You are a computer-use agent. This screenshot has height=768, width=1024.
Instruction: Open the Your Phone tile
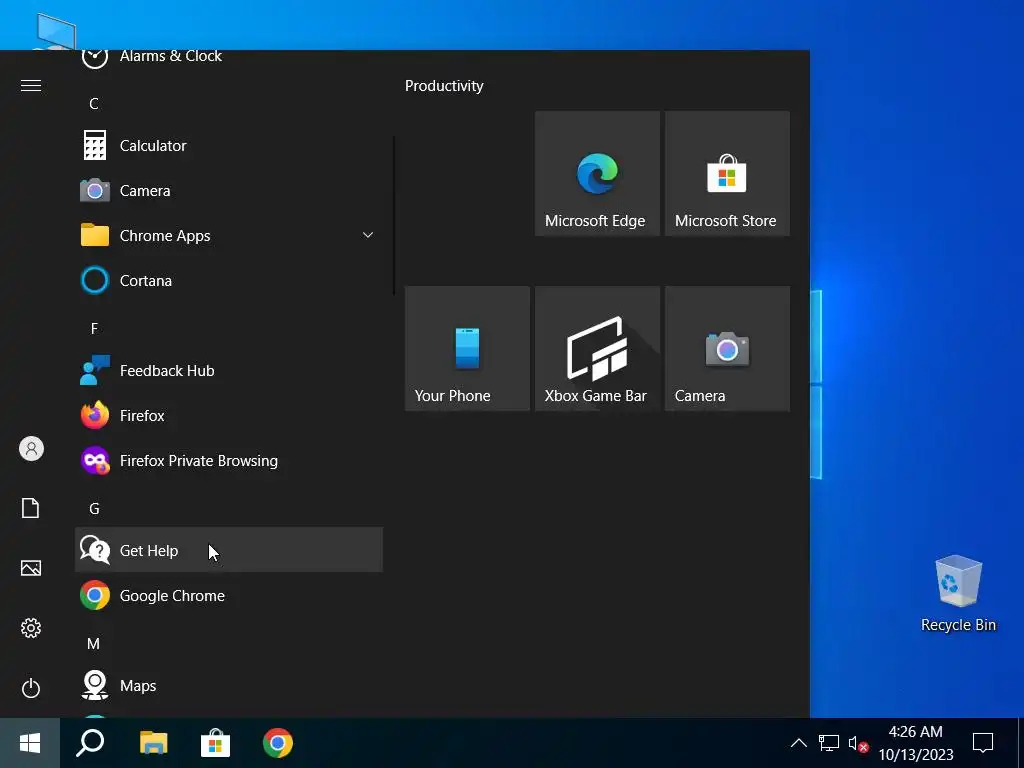[x=467, y=348]
